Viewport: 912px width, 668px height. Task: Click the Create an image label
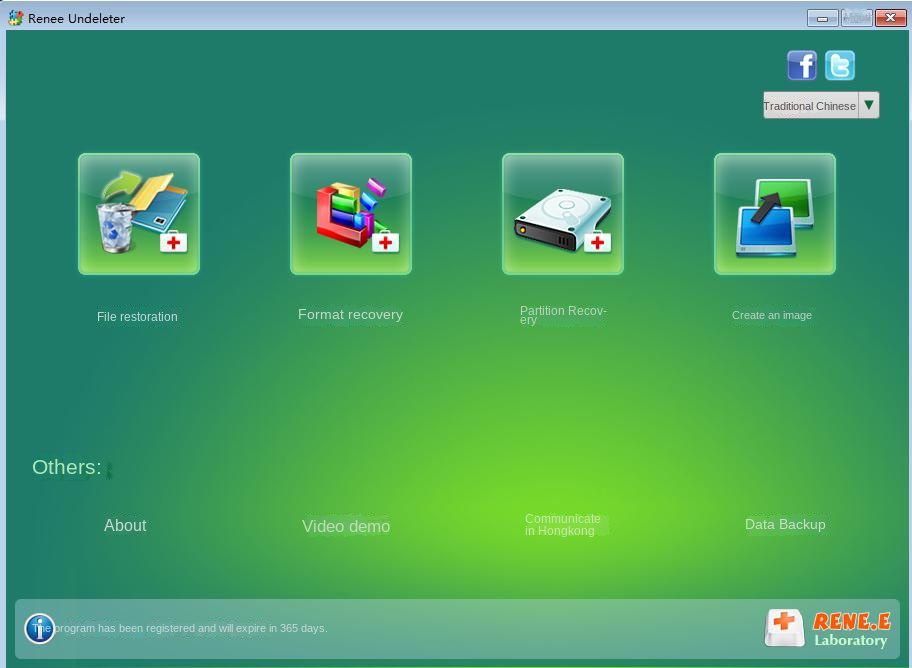(x=772, y=315)
